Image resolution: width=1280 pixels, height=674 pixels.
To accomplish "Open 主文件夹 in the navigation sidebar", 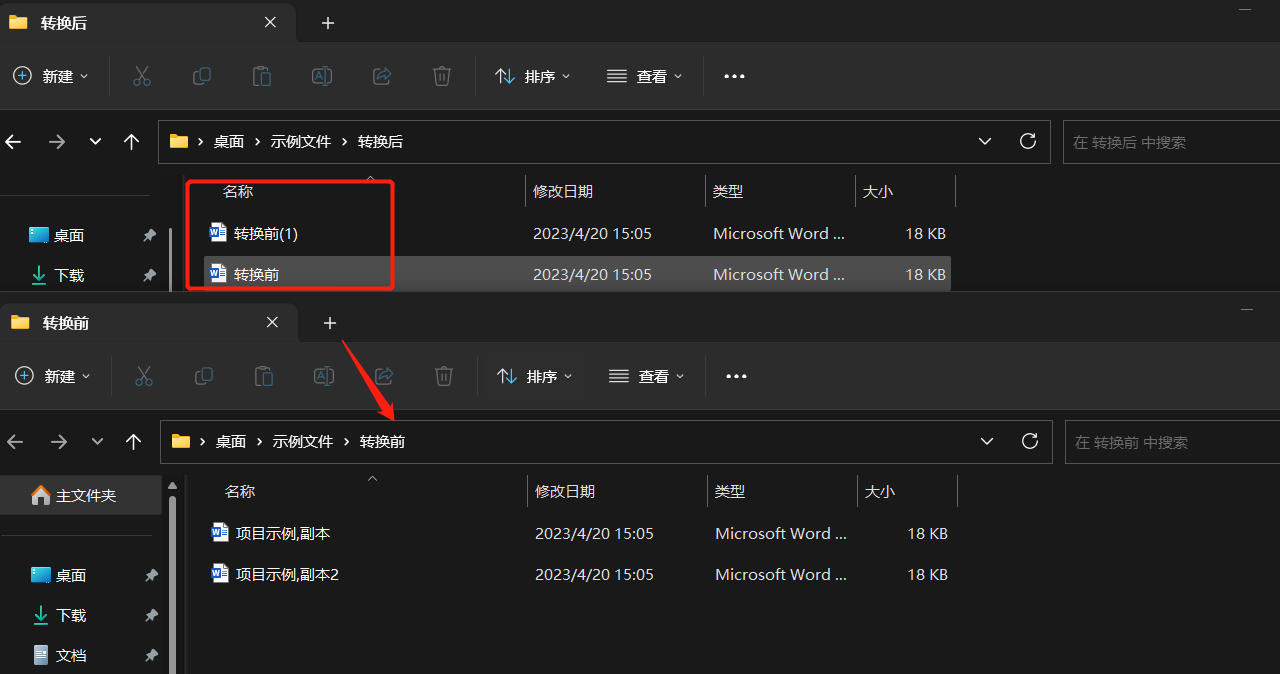I will coord(85,495).
